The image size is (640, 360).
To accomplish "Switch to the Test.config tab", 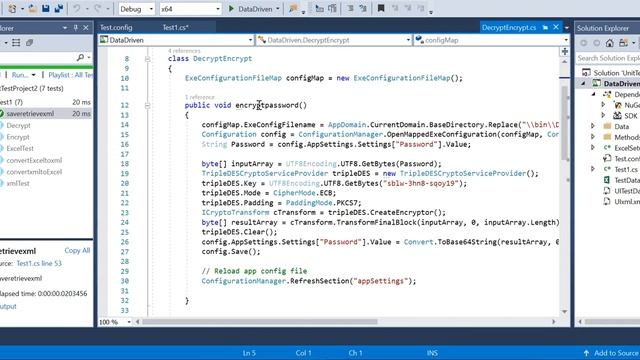I will tap(116, 27).
